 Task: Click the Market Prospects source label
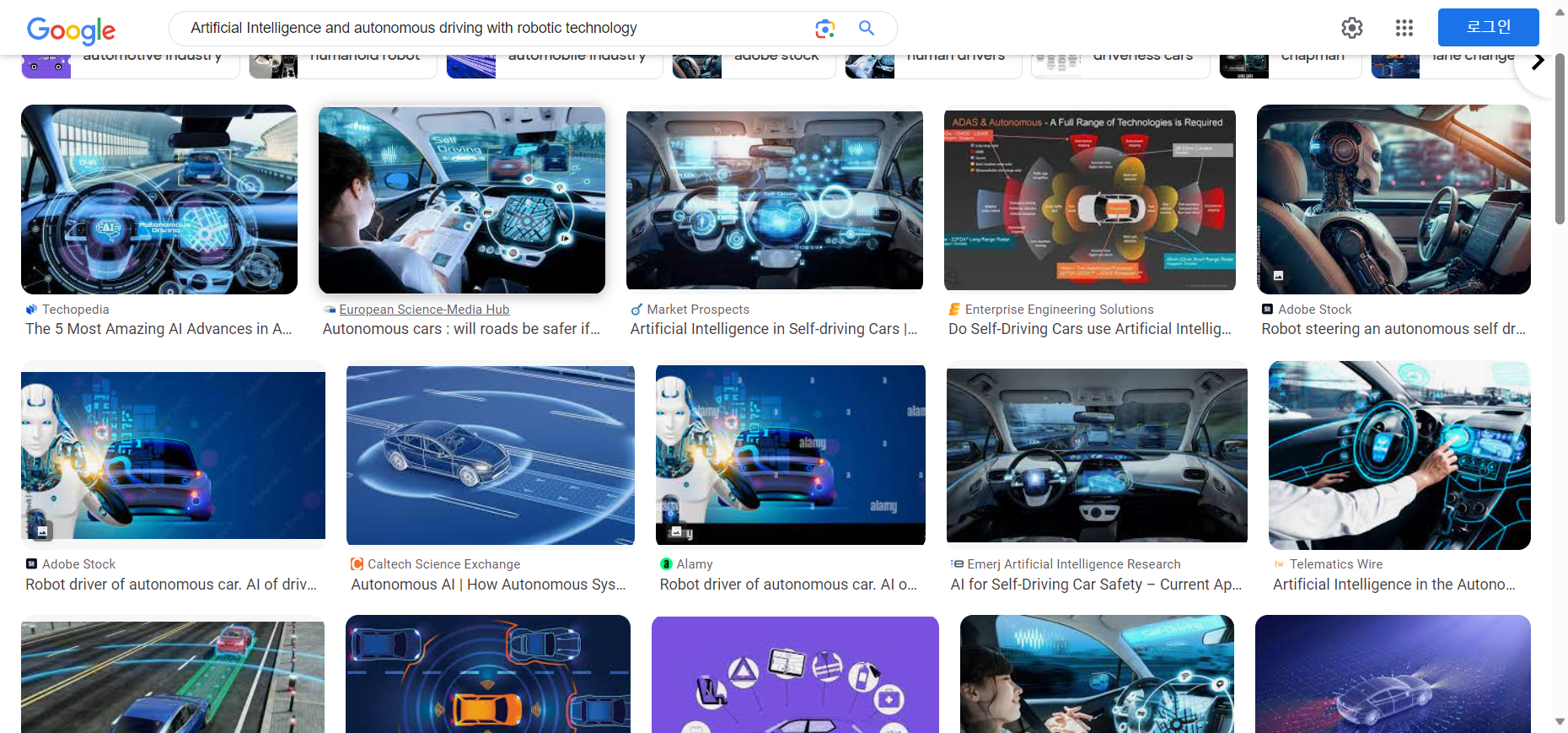698,310
